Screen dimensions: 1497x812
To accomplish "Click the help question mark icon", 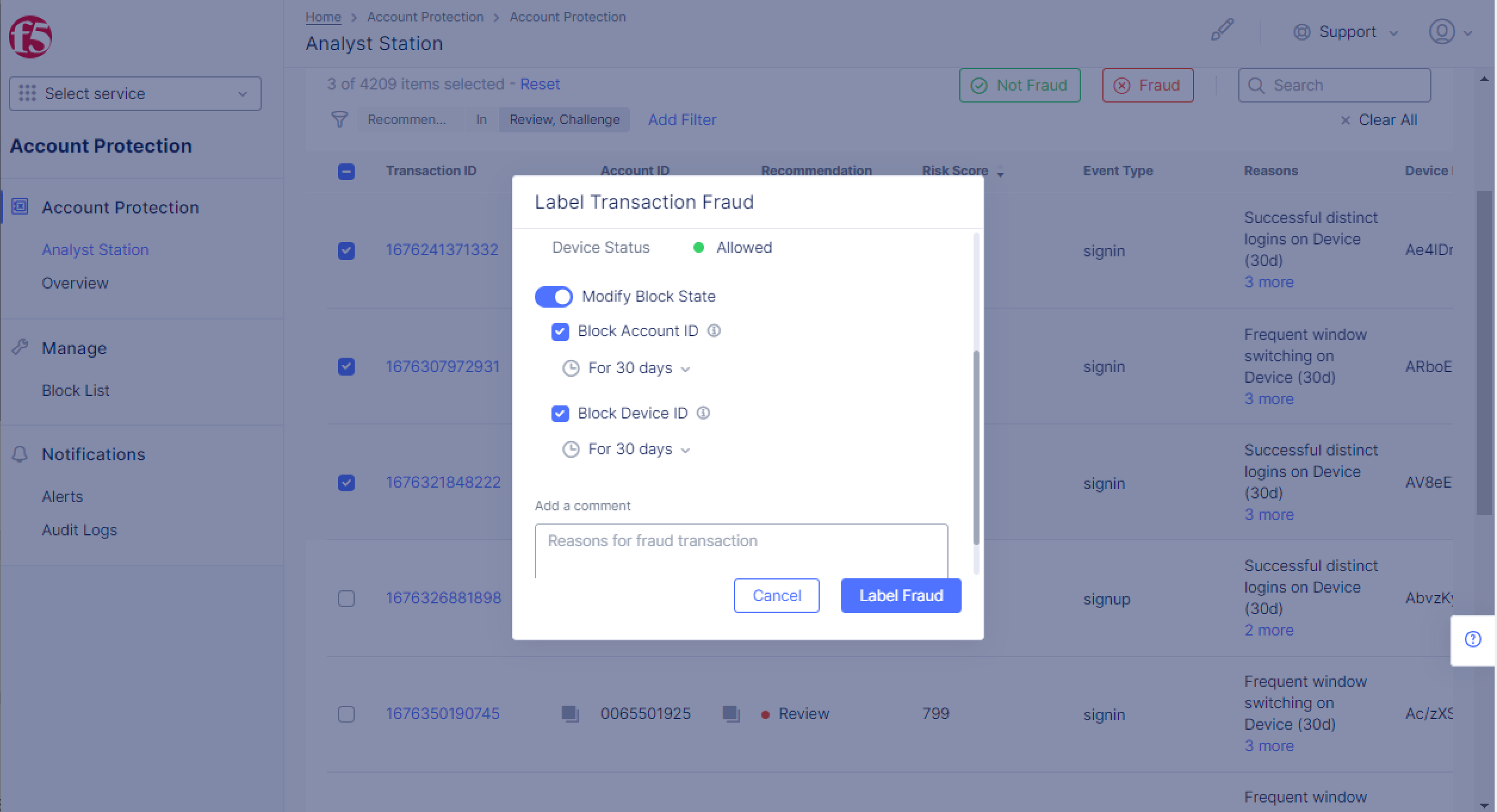I will point(1473,640).
